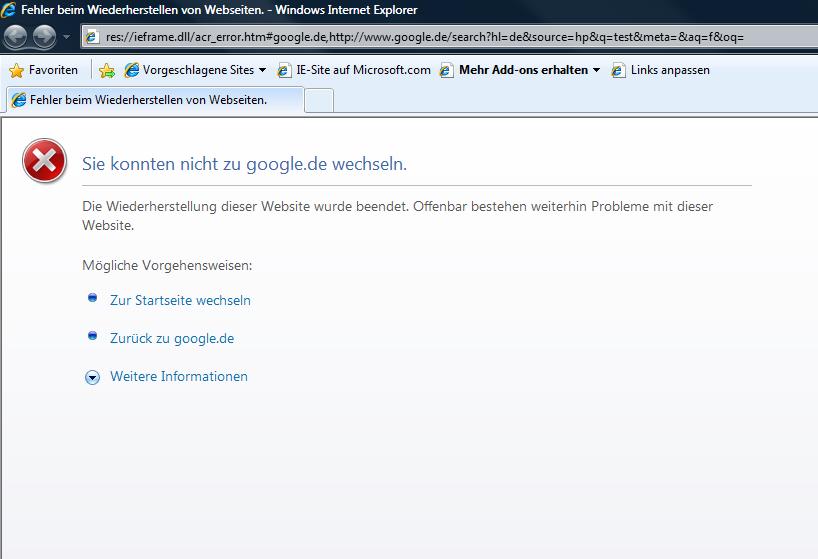Click Zur Startseite wechseln link
Viewport: 818px width, 559px height.
(x=180, y=300)
